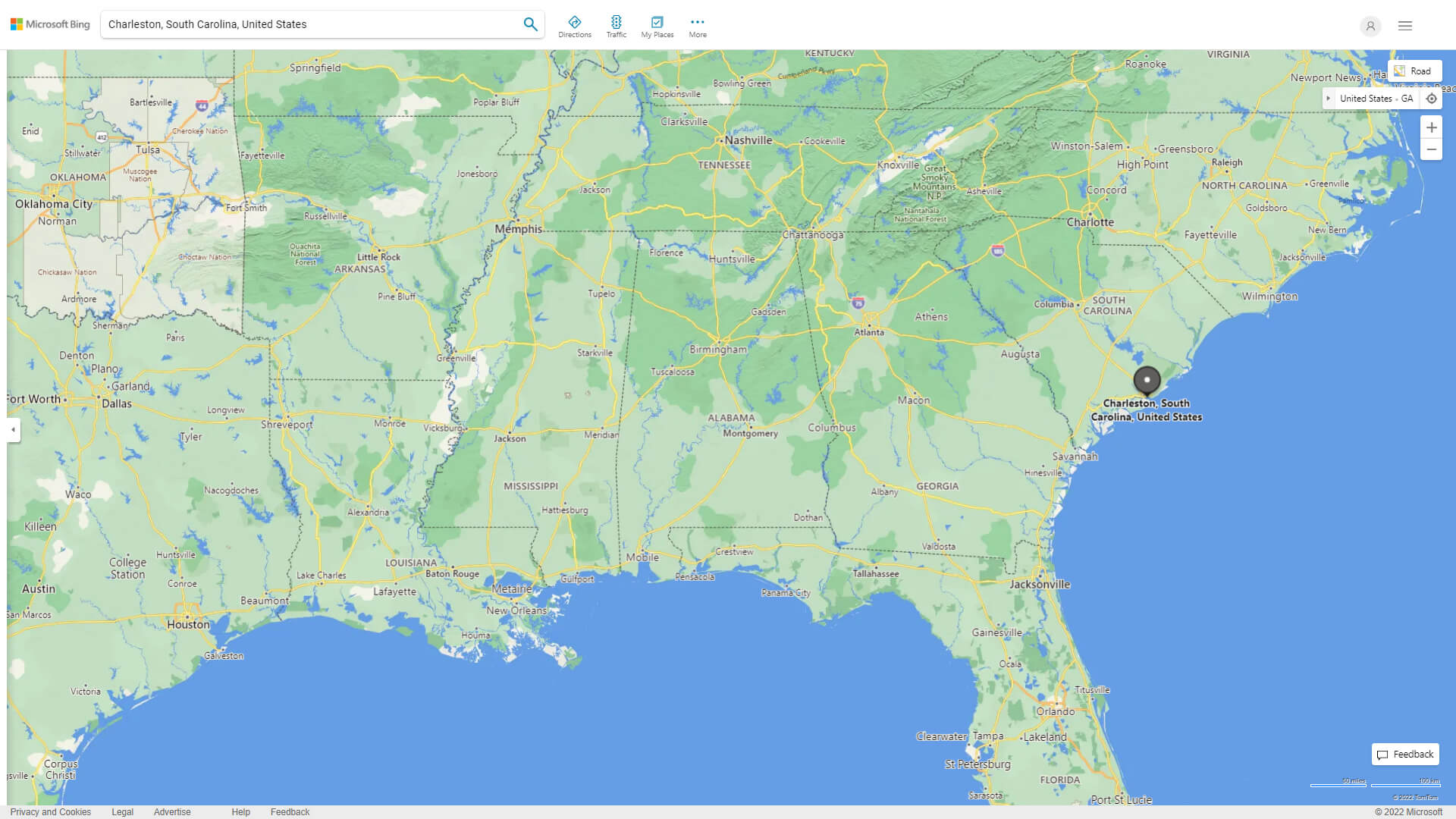Screen dimensions: 1456x819
Task: Click the Microsoft Bing logo
Action: [x=49, y=24]
